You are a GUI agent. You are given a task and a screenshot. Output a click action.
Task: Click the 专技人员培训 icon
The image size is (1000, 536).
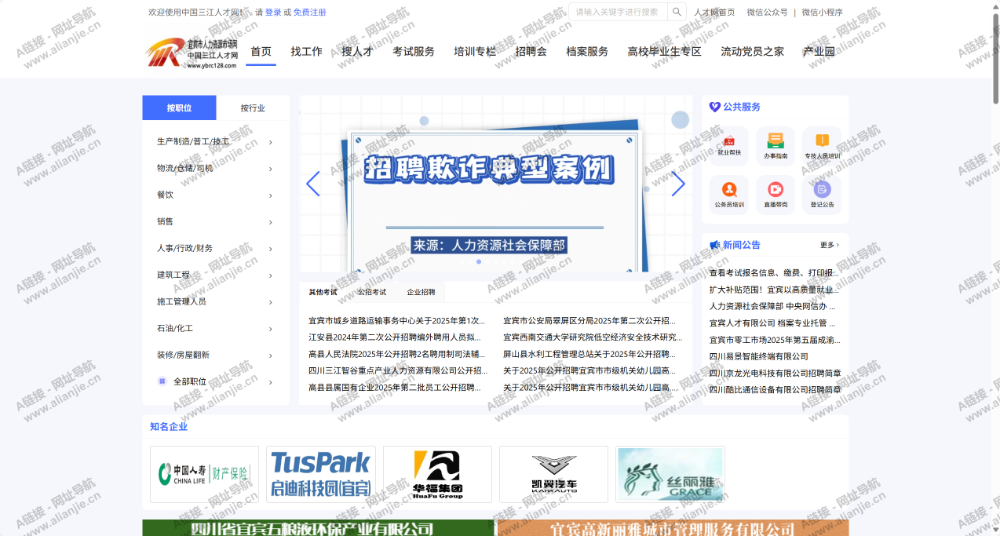click(822, 145)
